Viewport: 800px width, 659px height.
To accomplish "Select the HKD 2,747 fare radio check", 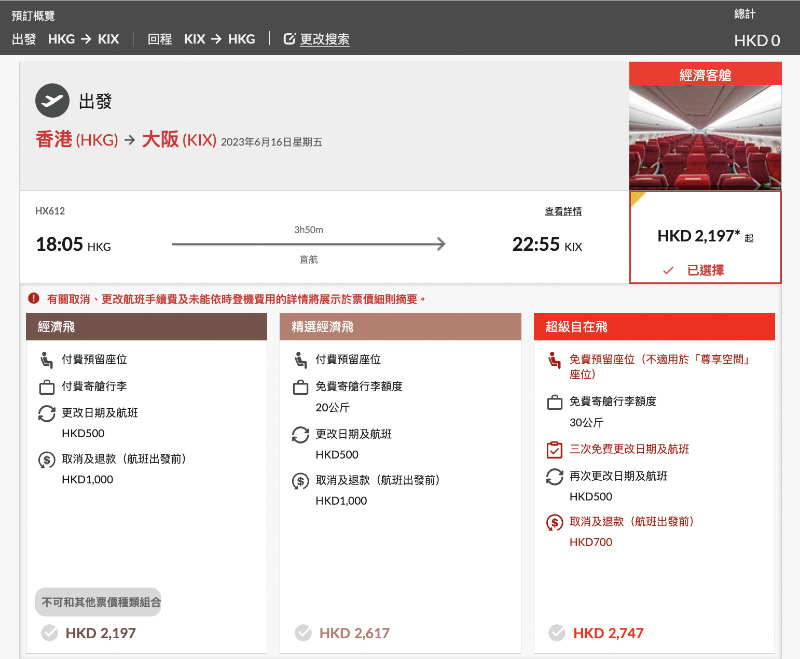I will coord(557,633).
